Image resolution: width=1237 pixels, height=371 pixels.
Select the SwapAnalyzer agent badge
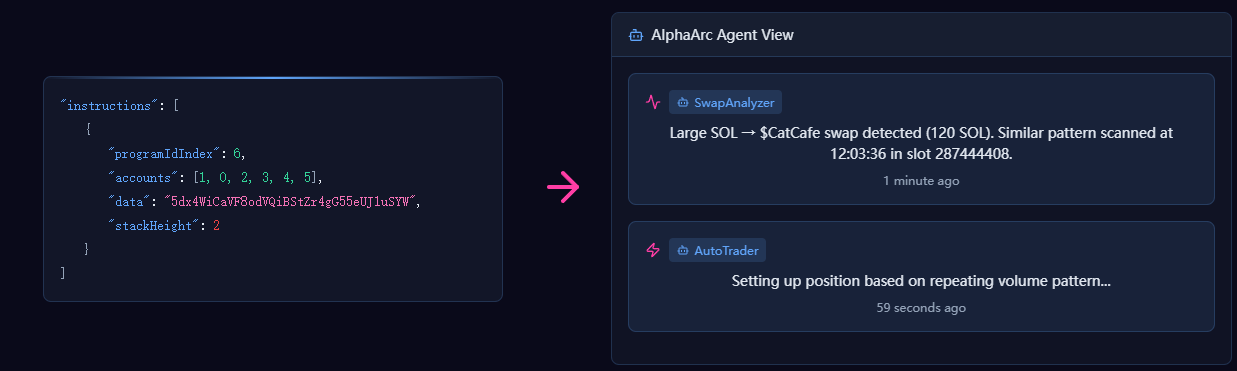point(725,102)
